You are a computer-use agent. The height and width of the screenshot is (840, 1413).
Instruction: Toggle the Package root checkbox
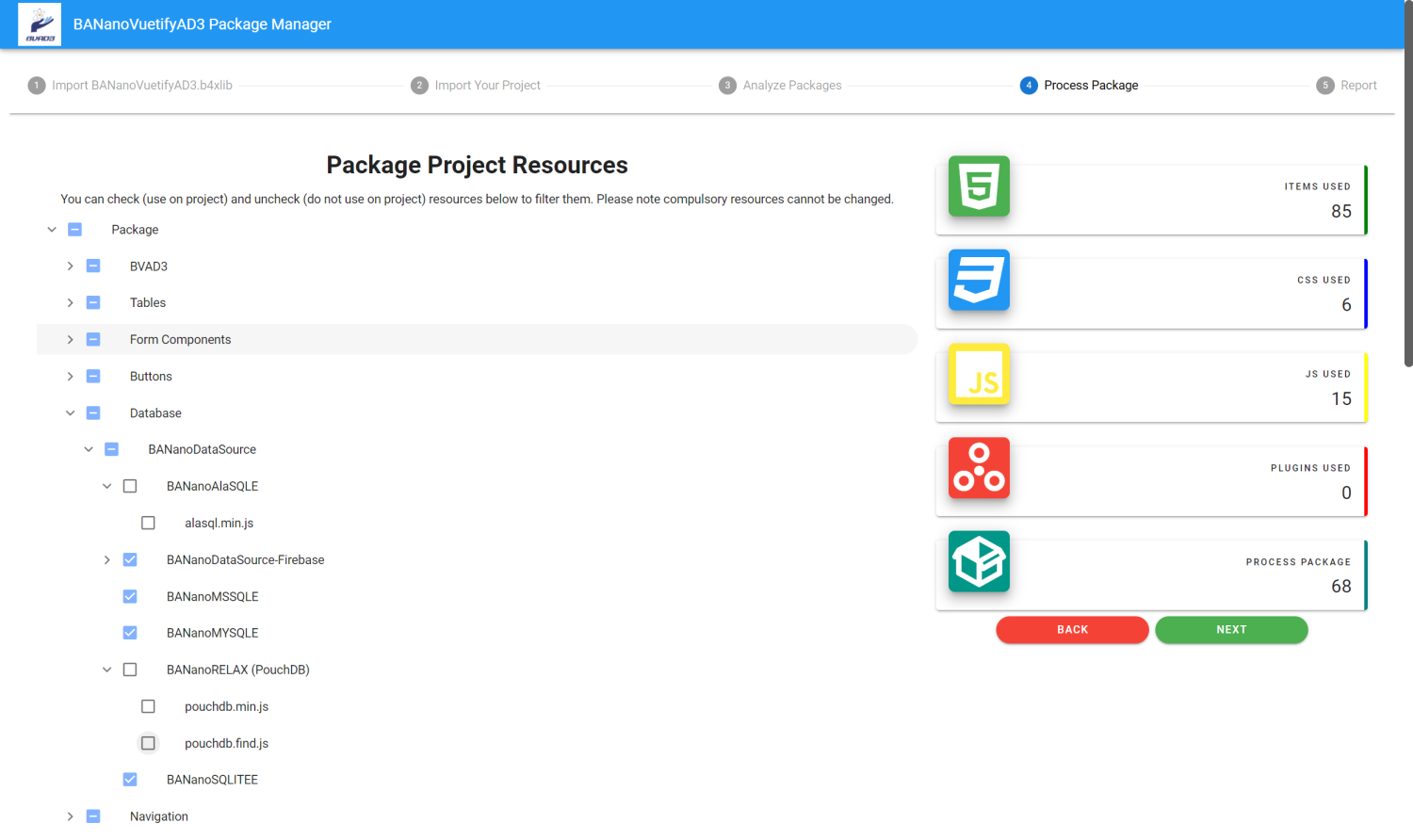click(75, 230)
